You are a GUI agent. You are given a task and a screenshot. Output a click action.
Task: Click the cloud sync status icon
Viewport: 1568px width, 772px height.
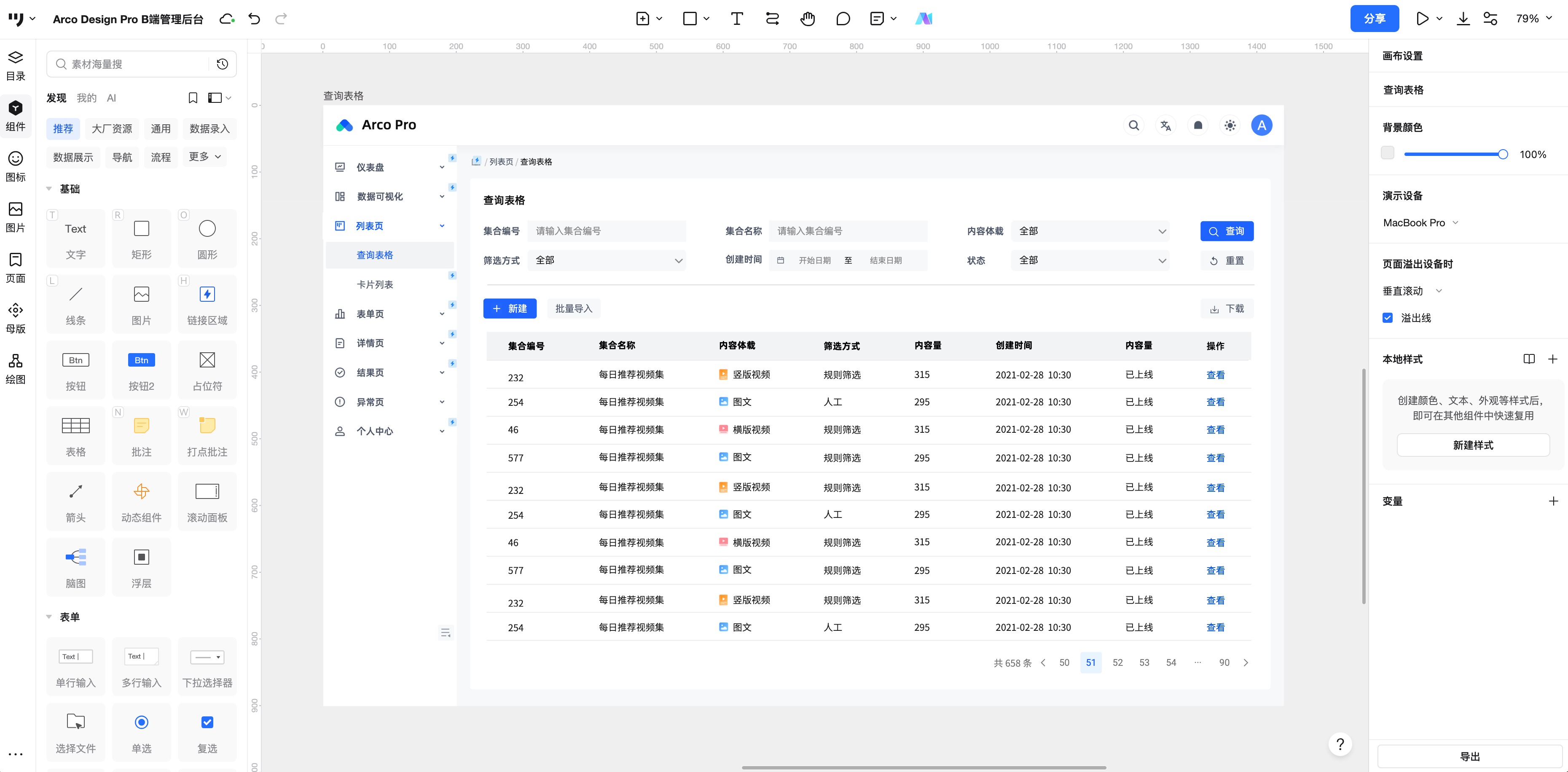click(226, 19)
